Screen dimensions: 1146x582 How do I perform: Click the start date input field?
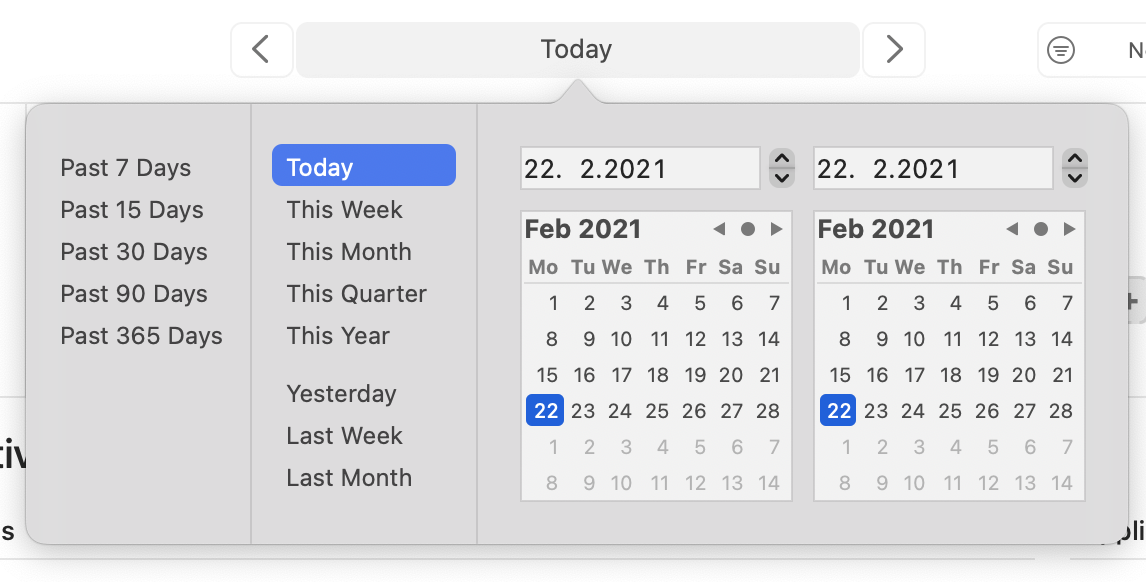point(640,168)
